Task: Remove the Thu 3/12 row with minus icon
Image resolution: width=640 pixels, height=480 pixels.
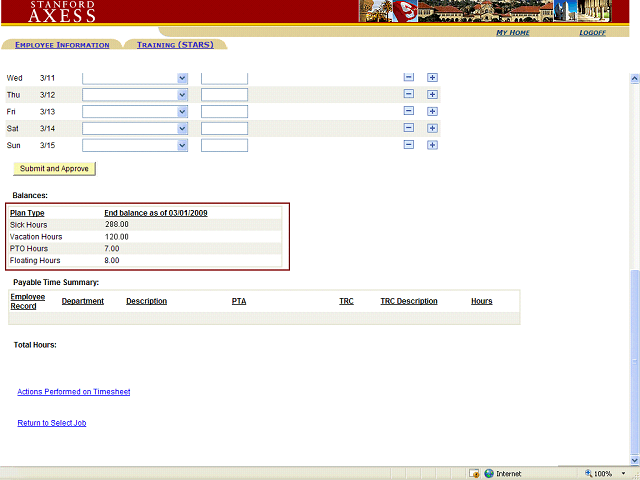Action: point(408,95)
